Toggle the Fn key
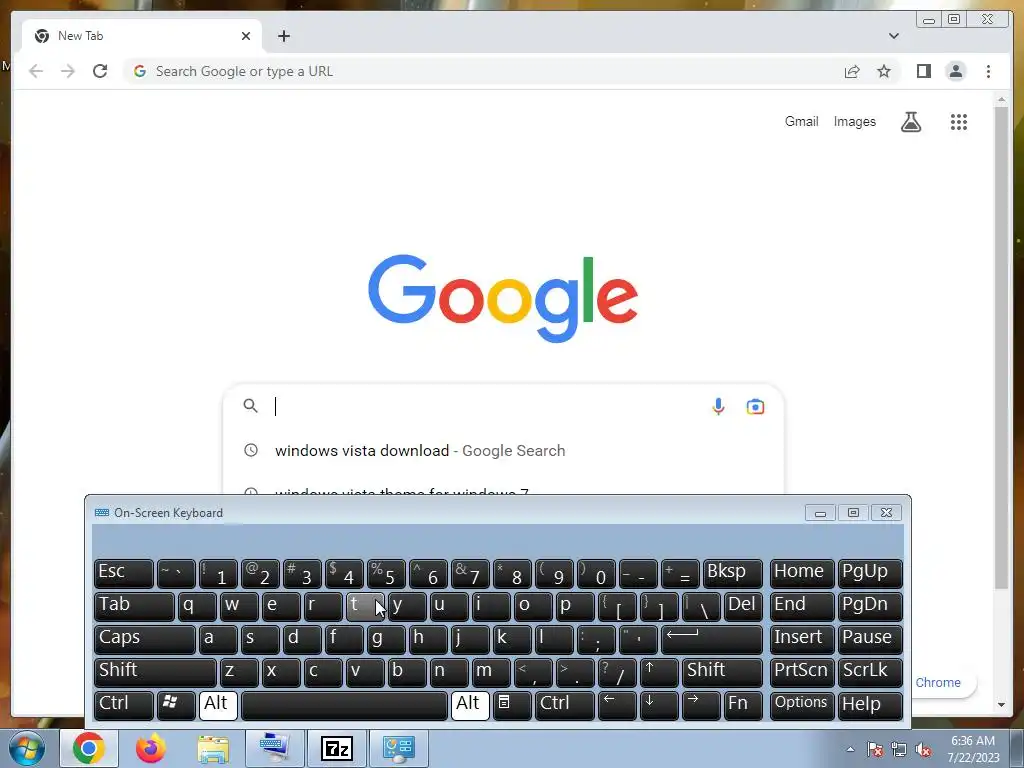This screenshot has width=1024, height=768. click(x=743, y=705)
